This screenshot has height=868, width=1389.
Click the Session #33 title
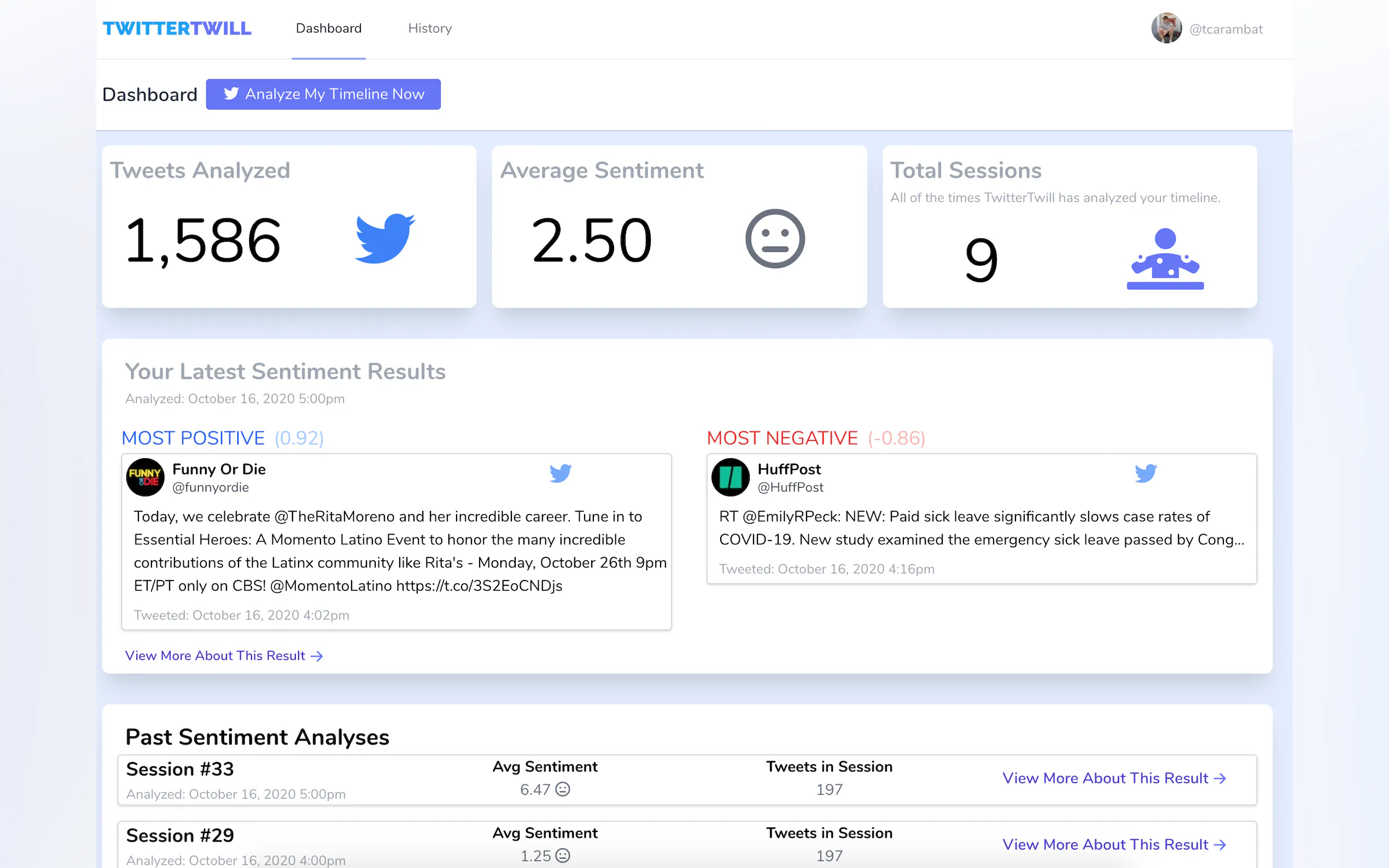pos(180,769)
